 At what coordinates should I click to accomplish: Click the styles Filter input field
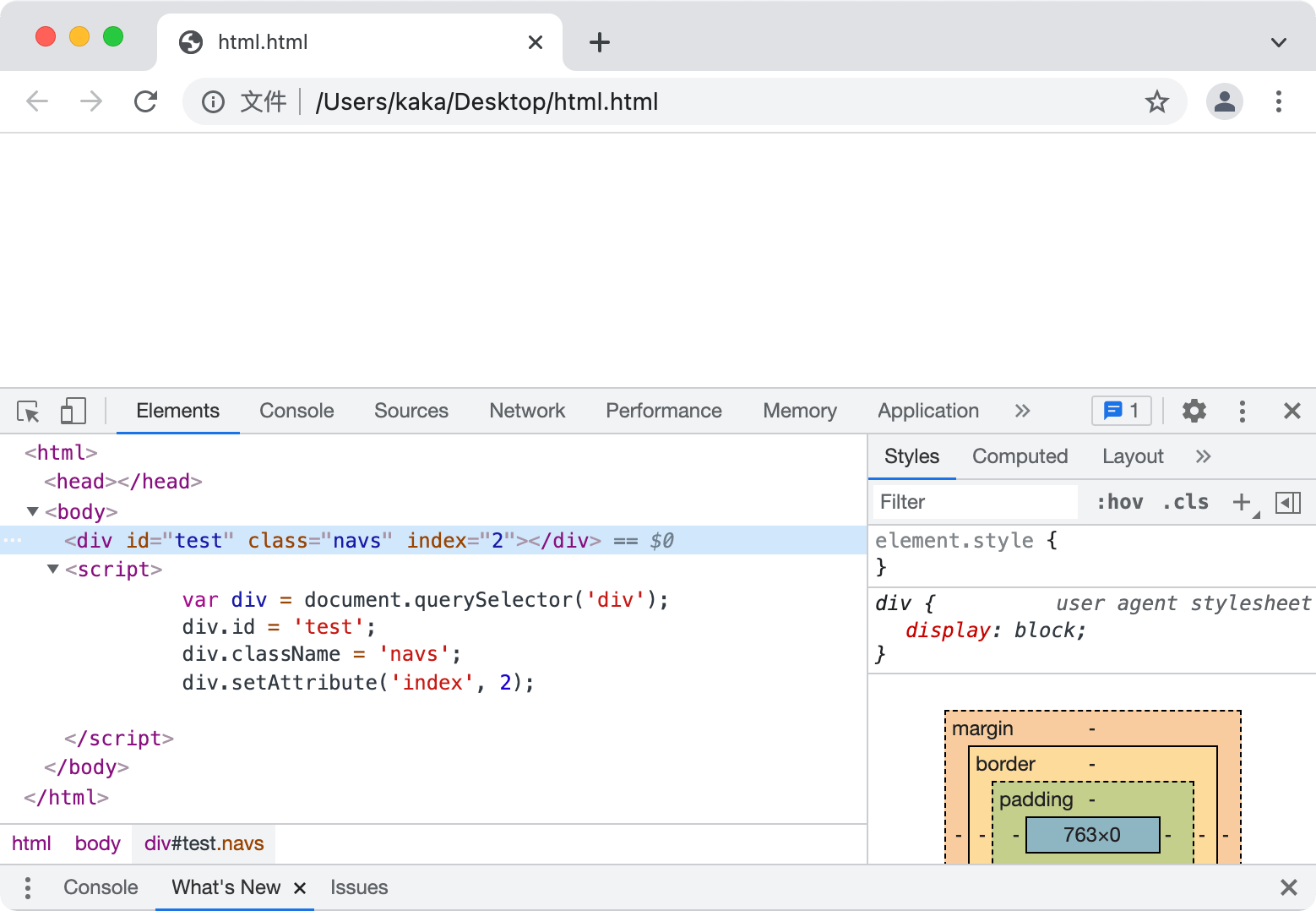coord(975,502)
